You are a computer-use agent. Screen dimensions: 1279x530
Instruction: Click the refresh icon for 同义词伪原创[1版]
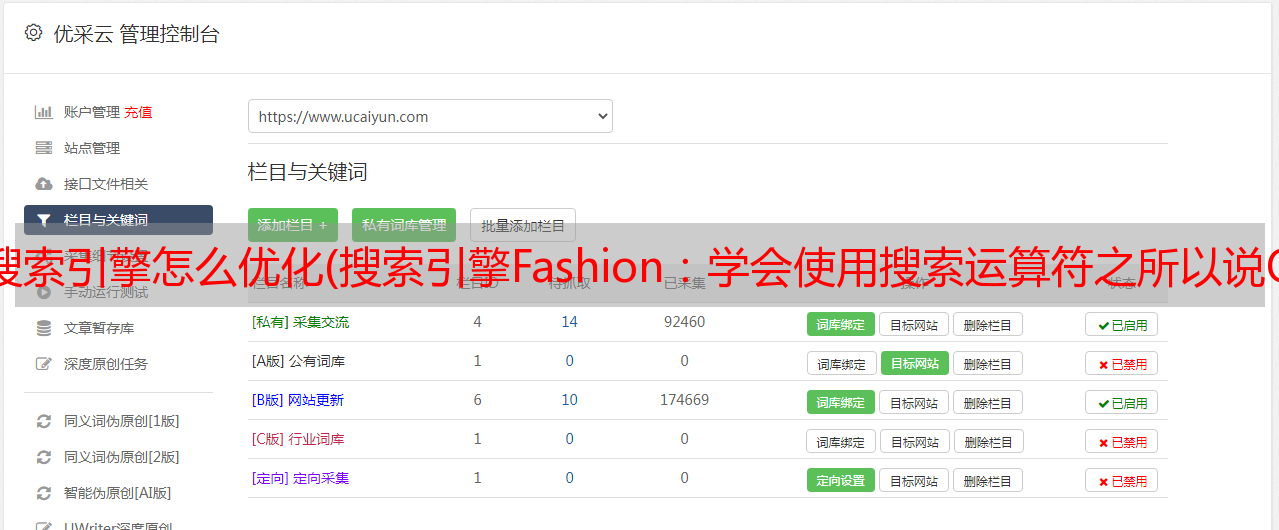pos(44,421)
